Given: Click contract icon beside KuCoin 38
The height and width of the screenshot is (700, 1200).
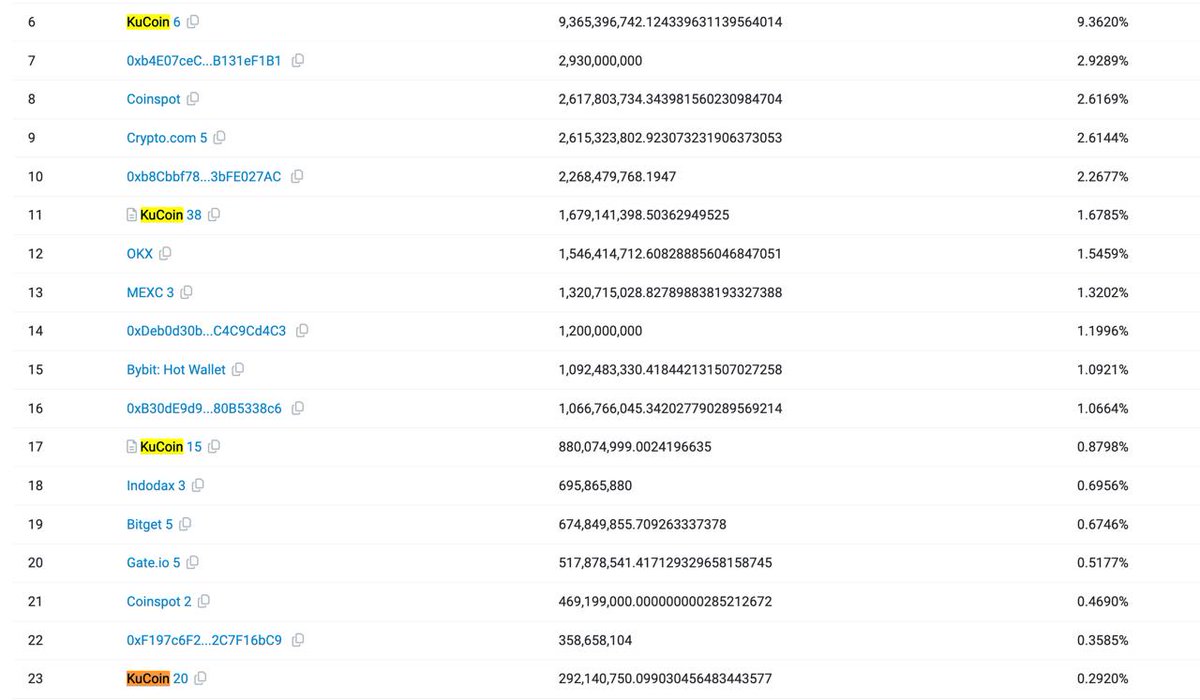Looking at the screenshot, I should [x=132, y=215].
